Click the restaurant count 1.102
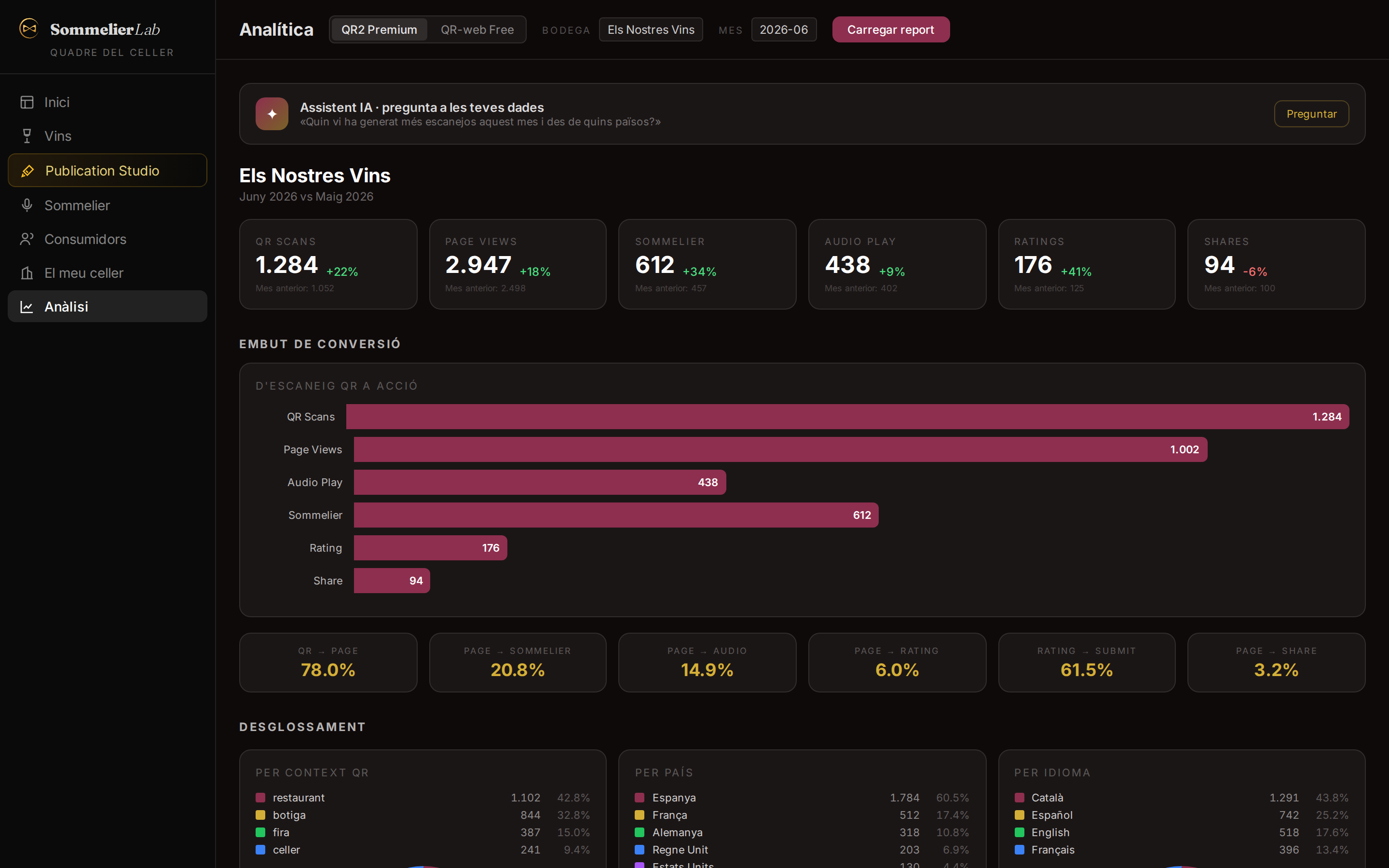The width and height of the screenshot is (1389, 868). [525, 798]
